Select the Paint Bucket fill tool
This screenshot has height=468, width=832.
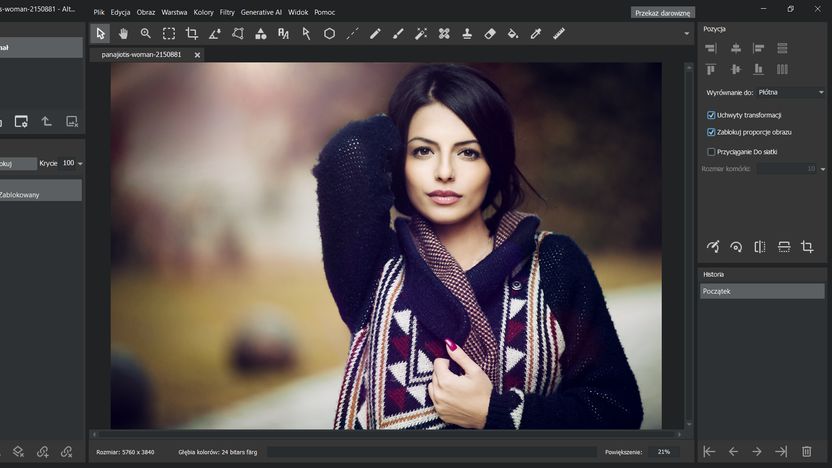coord(513,34)
